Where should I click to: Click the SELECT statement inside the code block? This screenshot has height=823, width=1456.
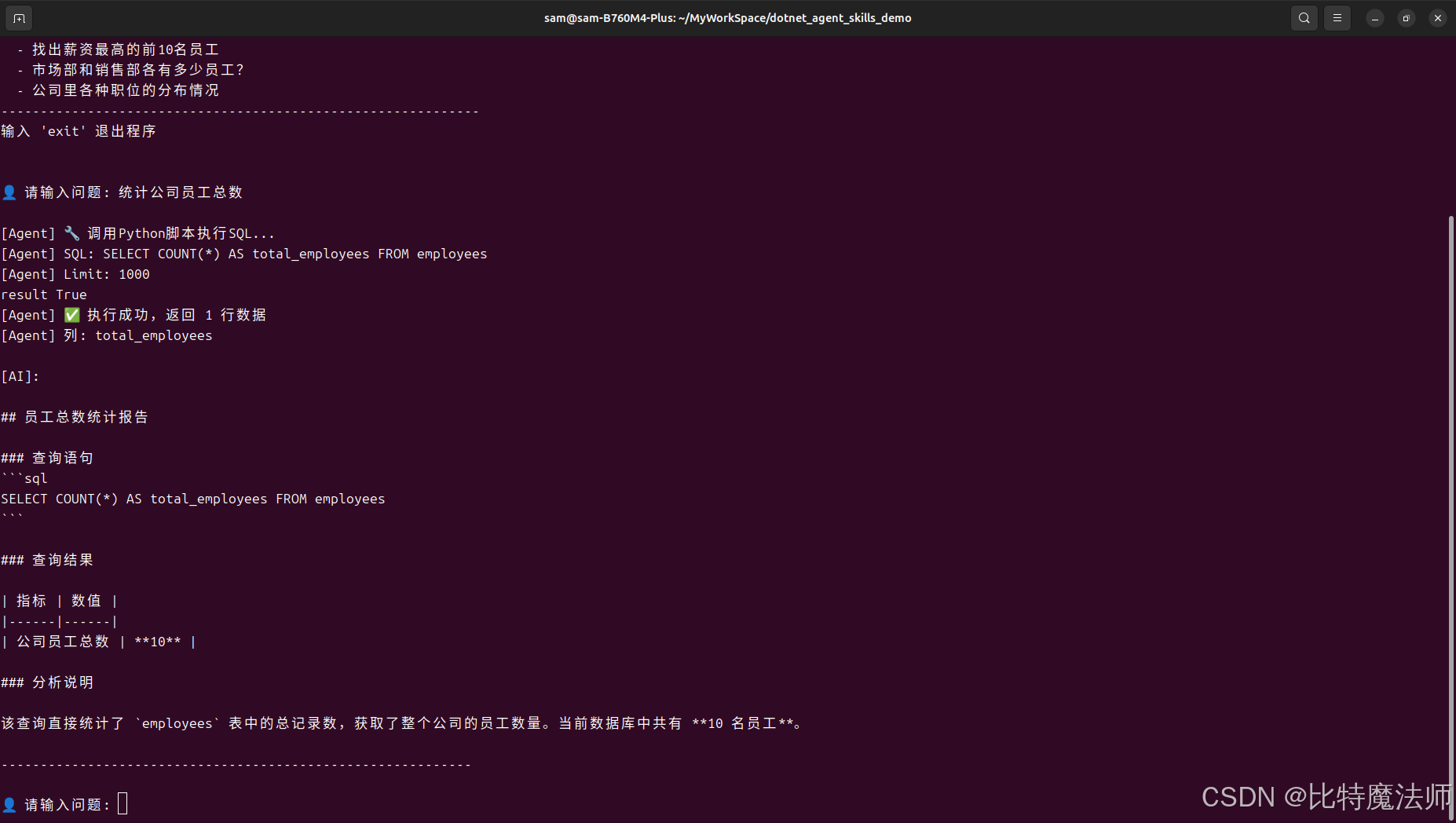(193, 499)
